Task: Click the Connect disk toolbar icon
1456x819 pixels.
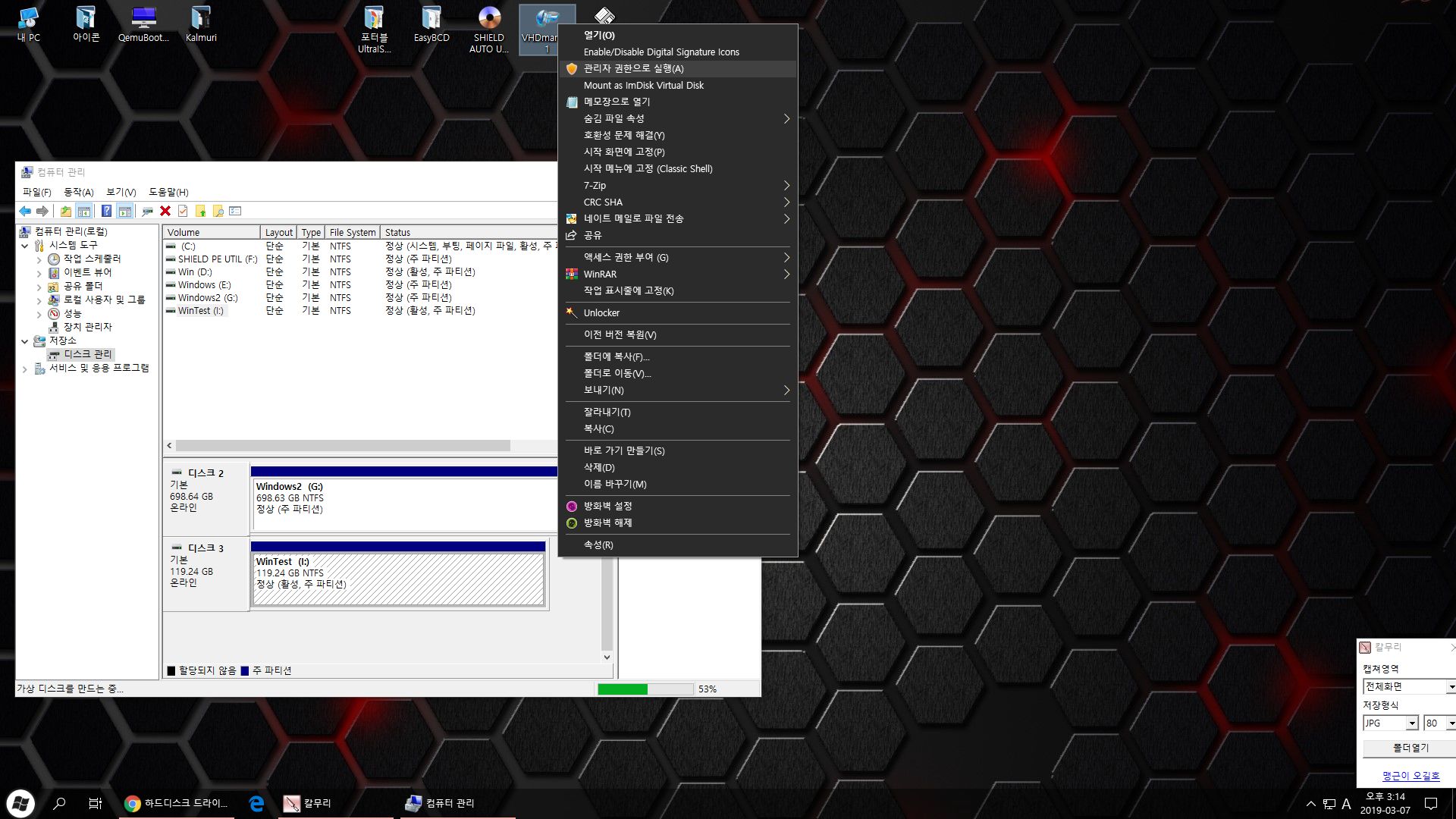Action: pyautogui.click(x=147, y=211)
